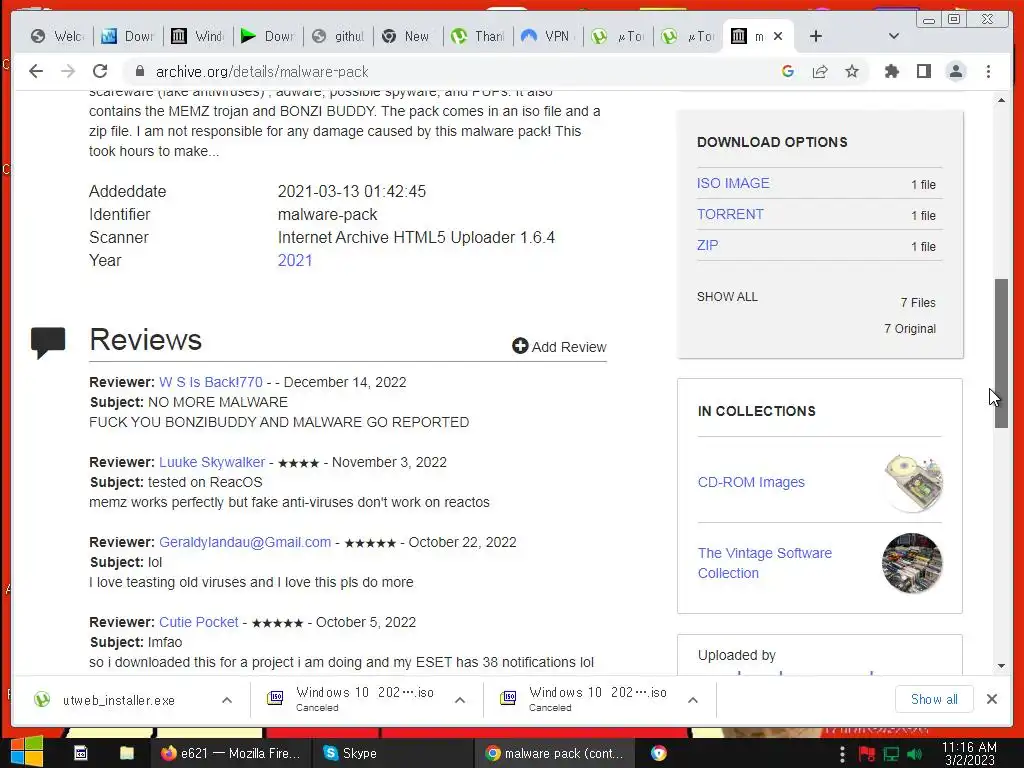The width and height of the screenshot is (1024, 768).
Task: Bookmark this page with the star icon
Action: [x=852, y=71]
